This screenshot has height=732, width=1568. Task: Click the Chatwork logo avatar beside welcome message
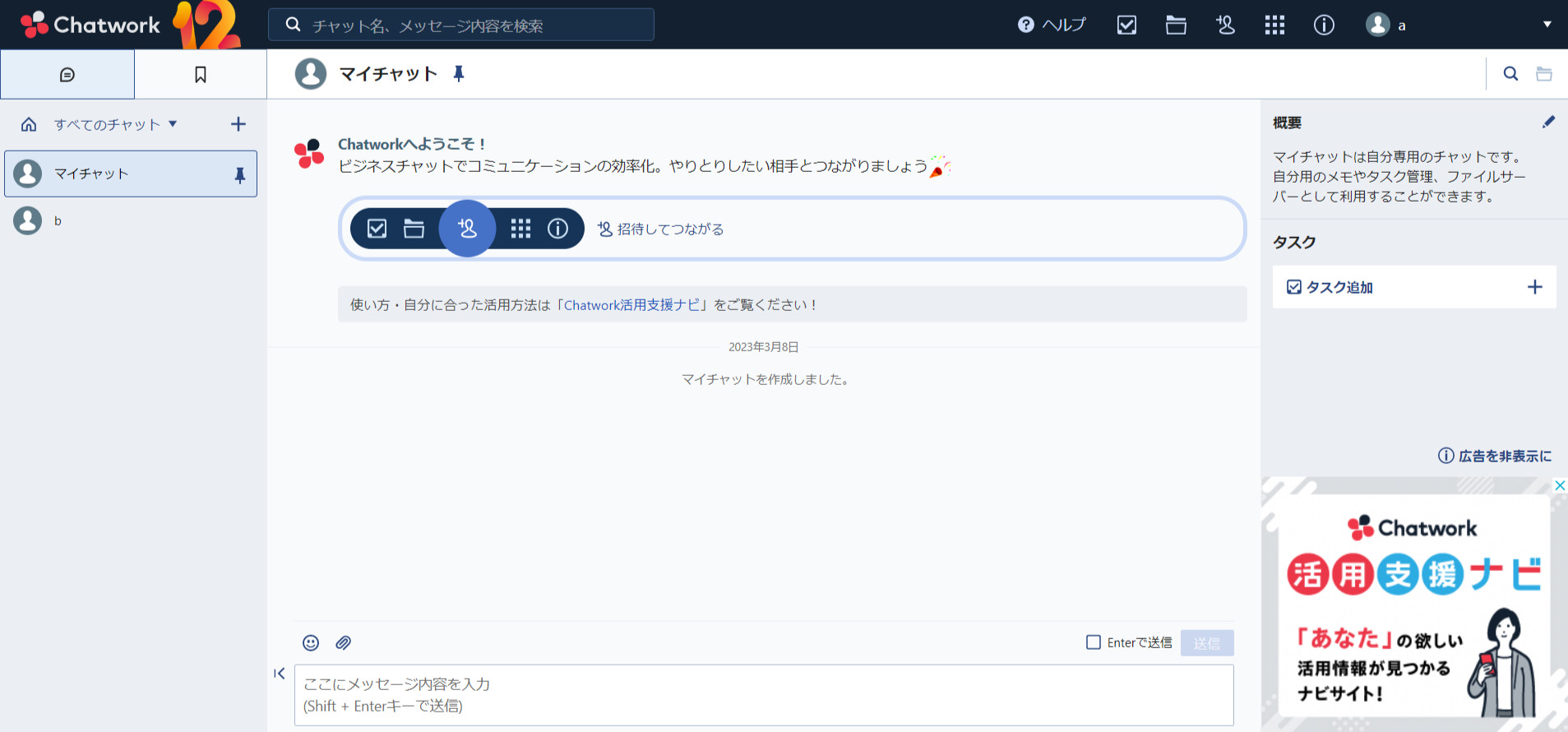(x=309, y=153)
